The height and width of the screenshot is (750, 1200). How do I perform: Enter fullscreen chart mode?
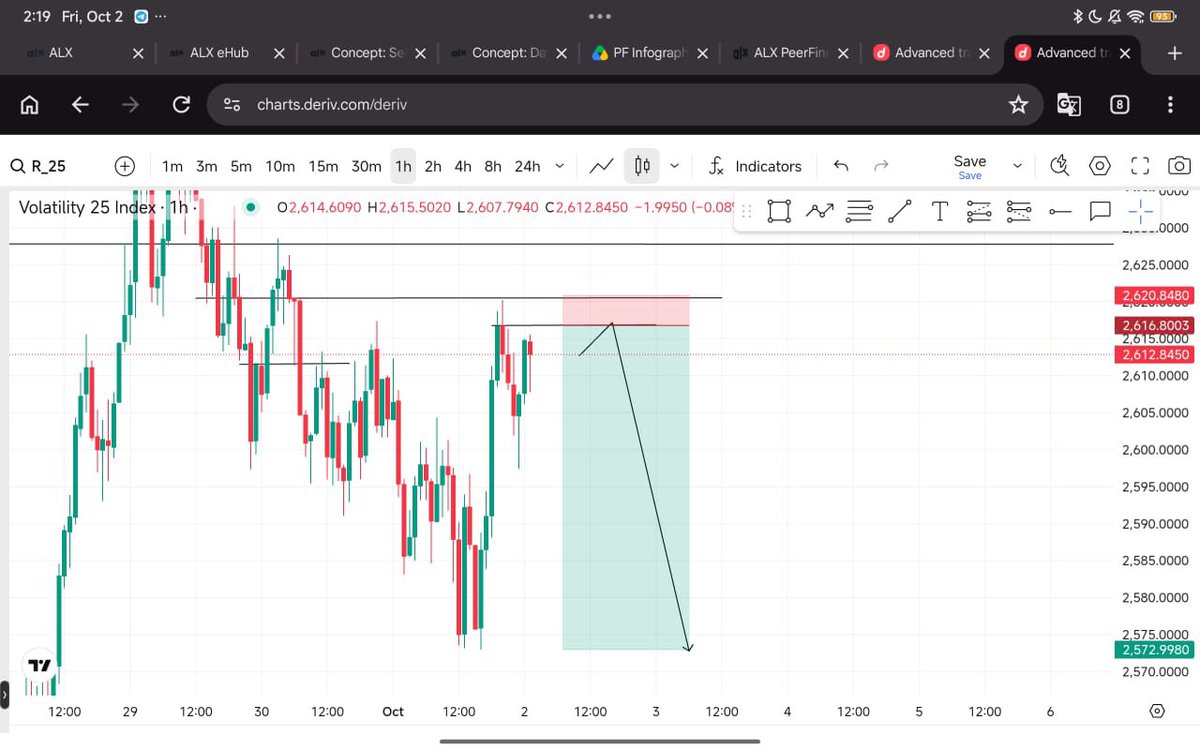click(x=1140, y=166)
